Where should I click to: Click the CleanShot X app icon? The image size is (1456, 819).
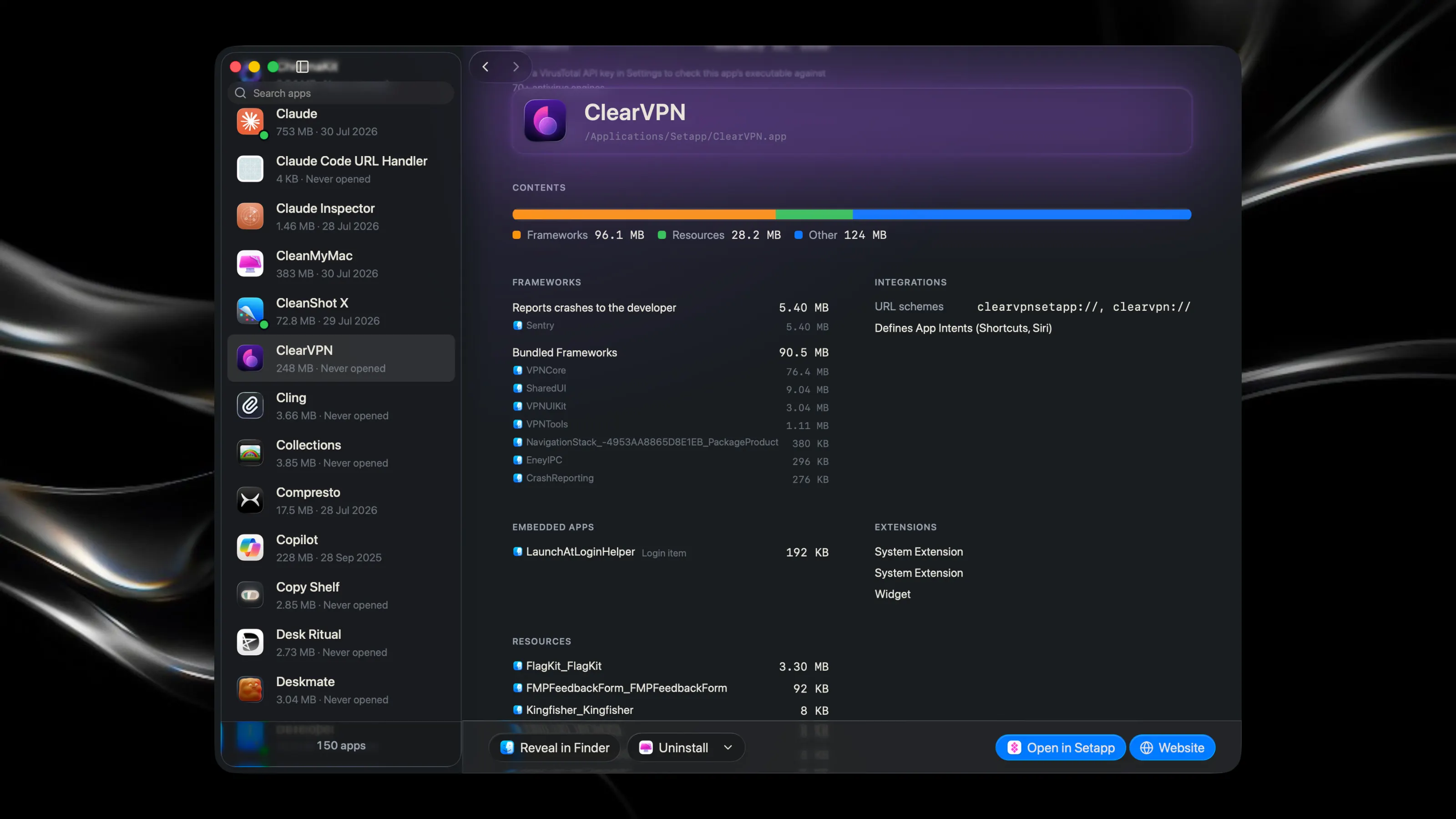tap(250, 311)
